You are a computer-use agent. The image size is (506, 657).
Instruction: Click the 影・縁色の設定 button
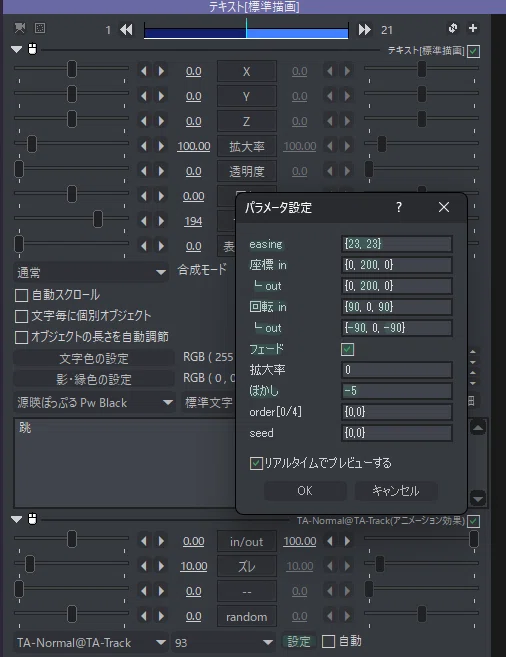pyautogui.click(x=94, y=380)
